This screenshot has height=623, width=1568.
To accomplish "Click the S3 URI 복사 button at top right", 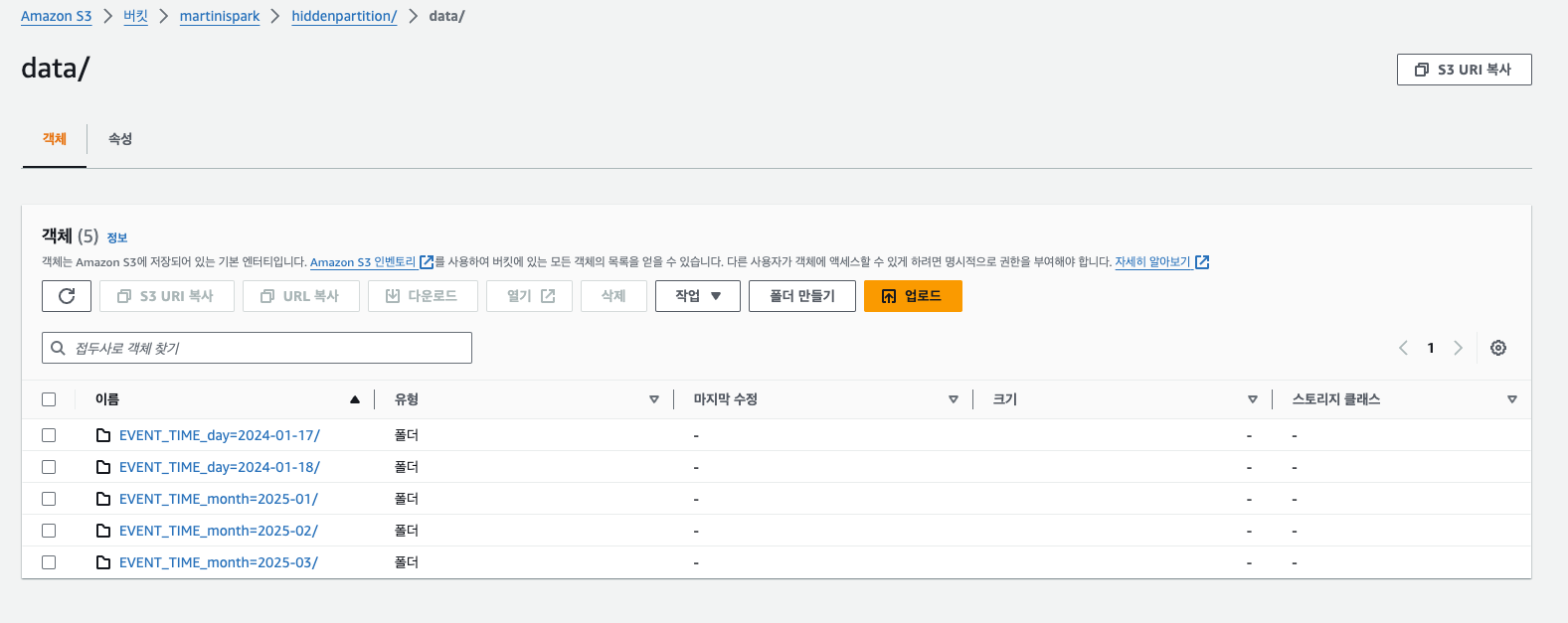I will click(1464, 70).
